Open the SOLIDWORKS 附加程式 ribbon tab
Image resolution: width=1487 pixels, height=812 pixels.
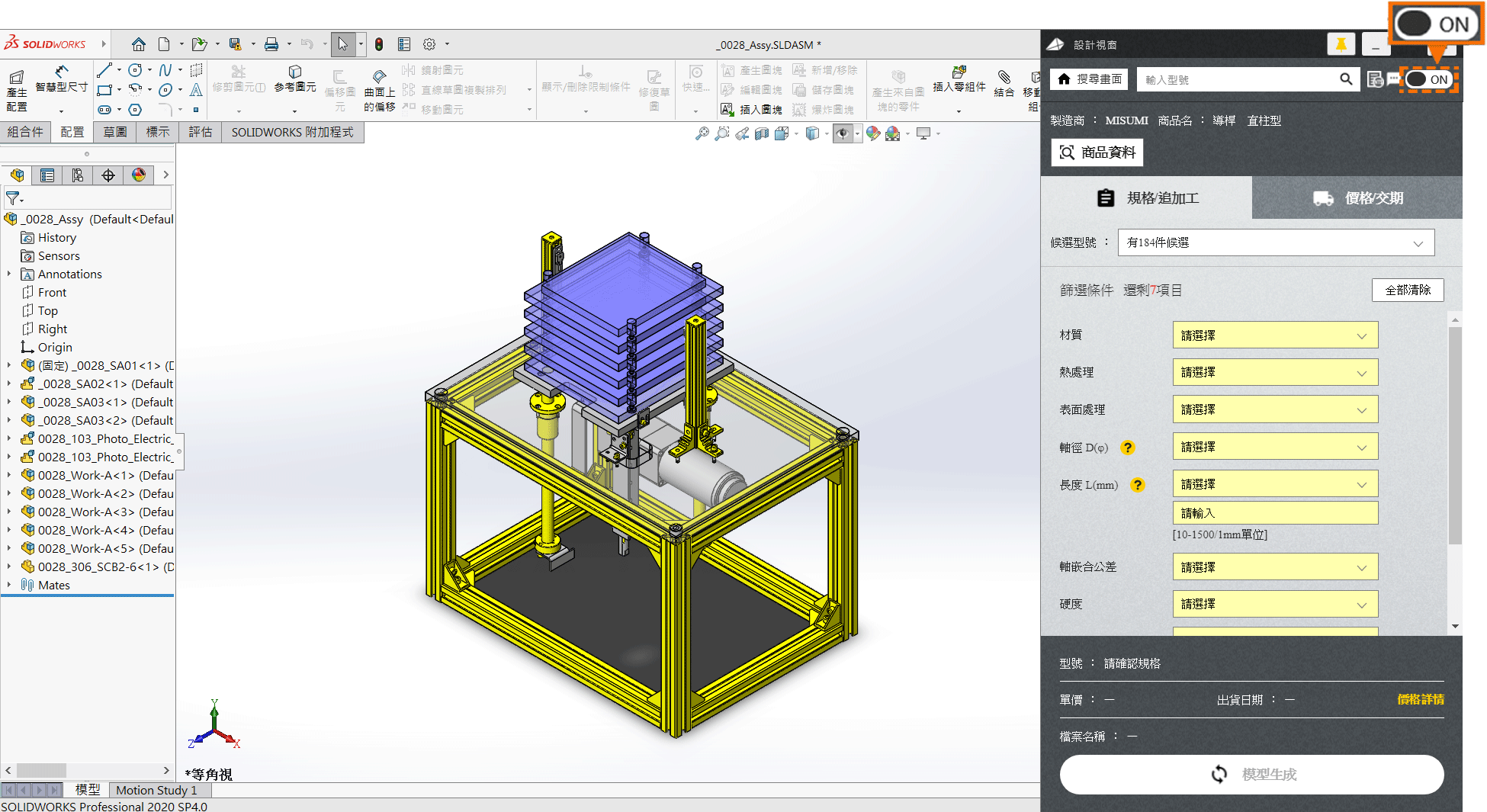[292, 132]
